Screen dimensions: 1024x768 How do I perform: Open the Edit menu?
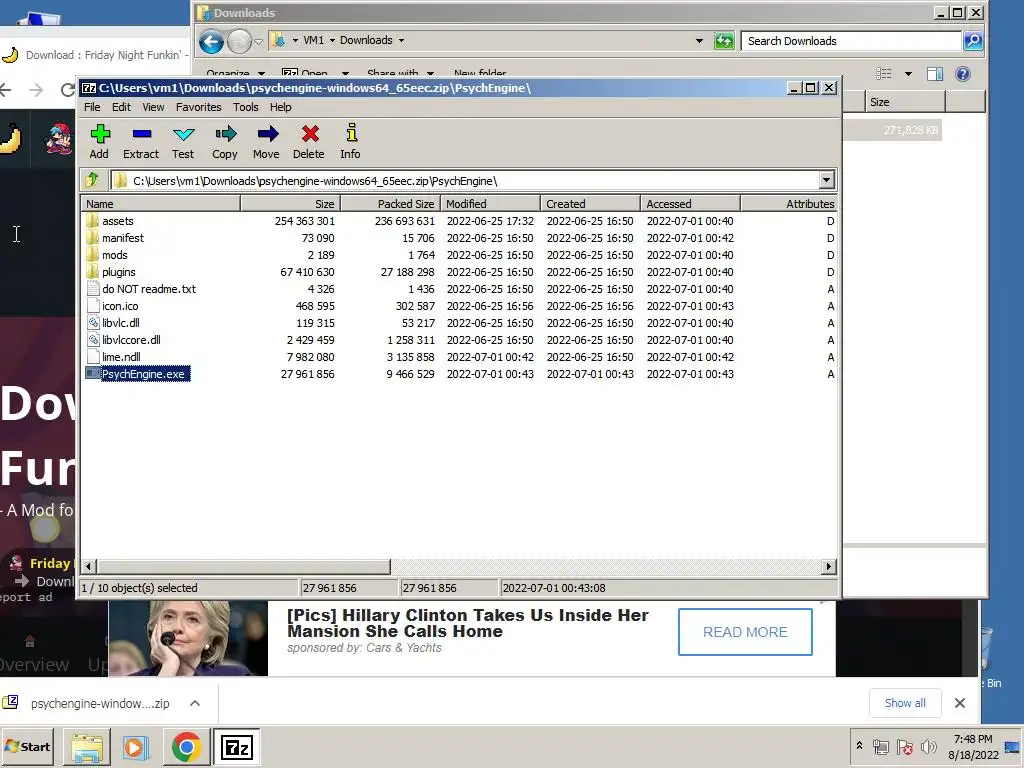(121, 107)
